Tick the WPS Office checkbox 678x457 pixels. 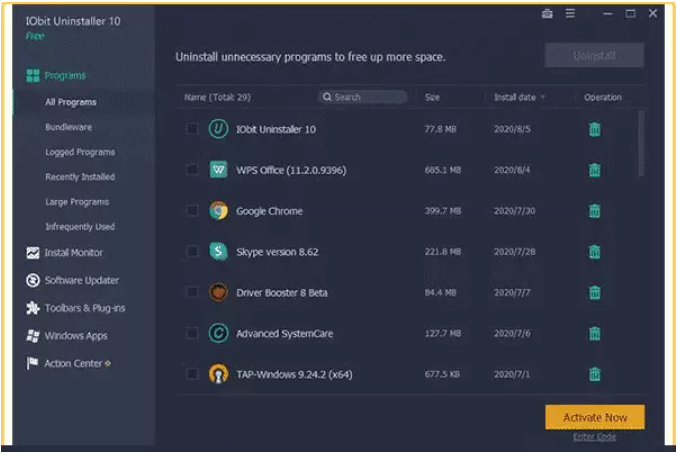click(x=192, y=170)
